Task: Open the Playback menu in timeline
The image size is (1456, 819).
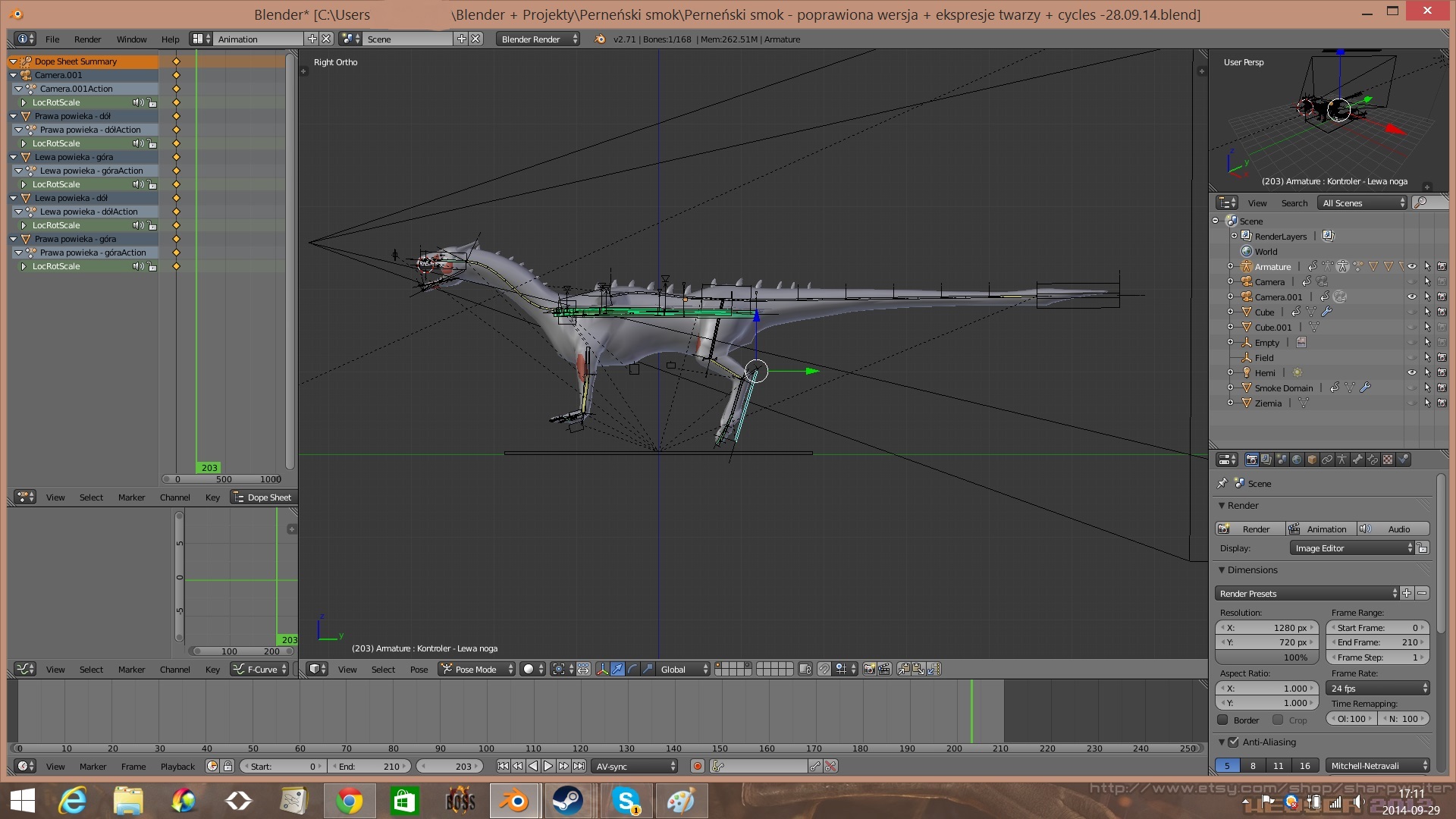Action: click(177, 766)
